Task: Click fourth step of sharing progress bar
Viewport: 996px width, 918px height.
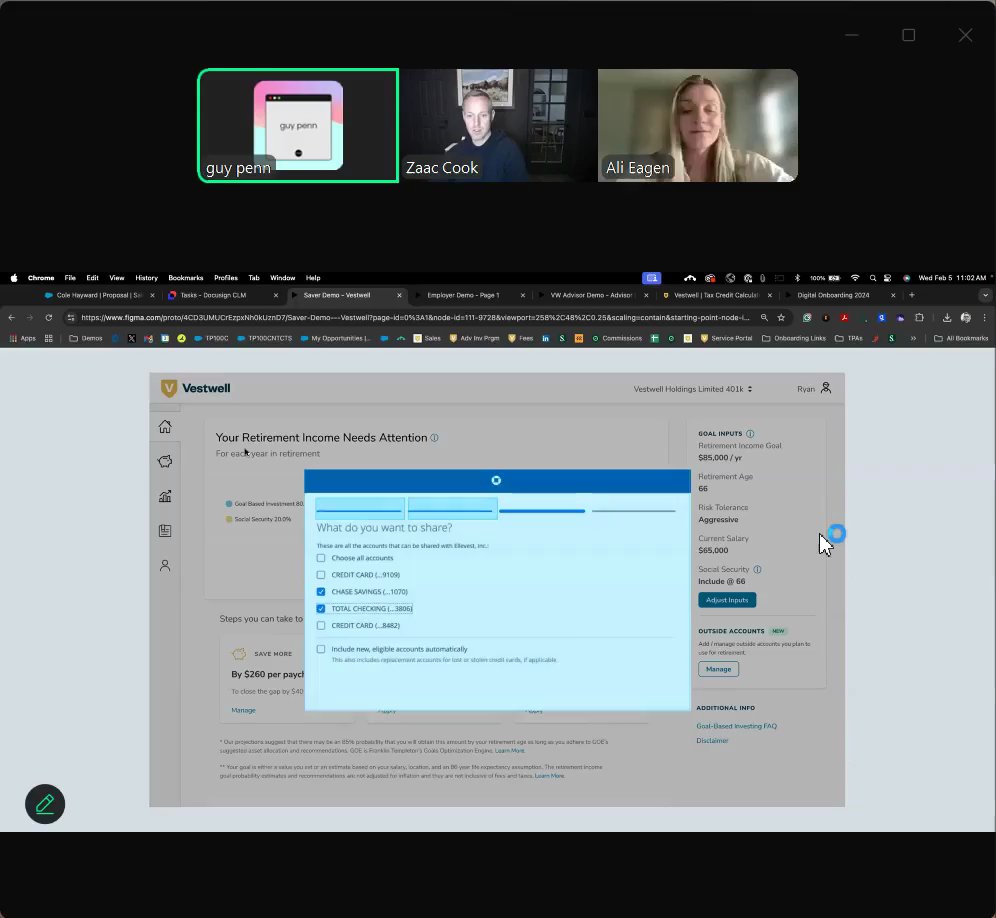Action: [633, 511]
